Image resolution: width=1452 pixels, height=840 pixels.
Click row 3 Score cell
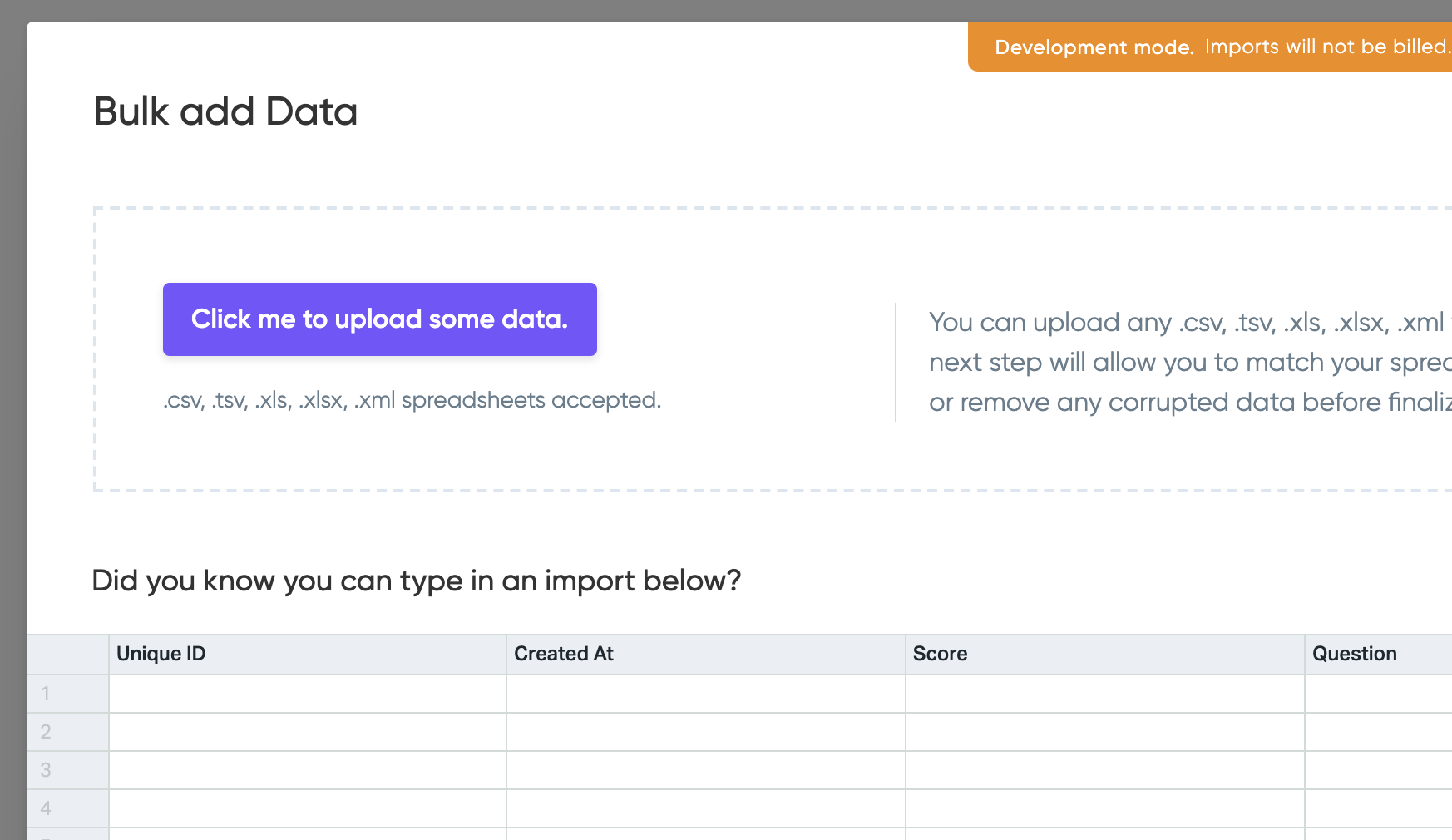(1105, 770)
